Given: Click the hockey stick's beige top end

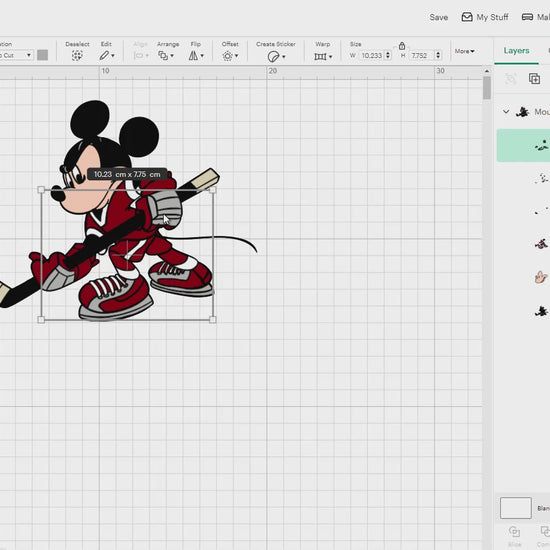Looking at the screenshot, I should (x=206, y=179).
